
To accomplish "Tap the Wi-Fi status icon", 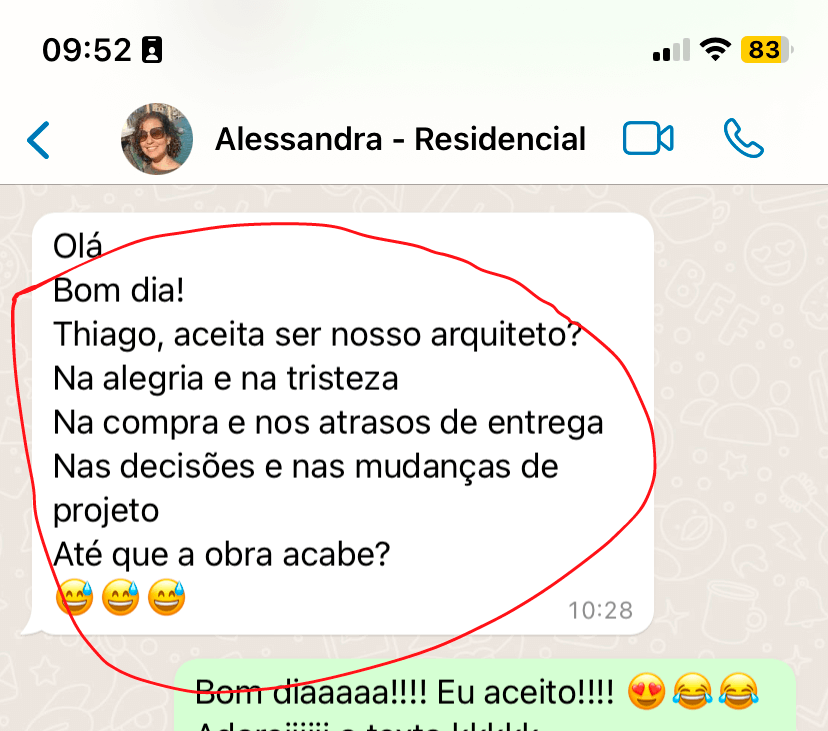I will (x=715, y=50).
